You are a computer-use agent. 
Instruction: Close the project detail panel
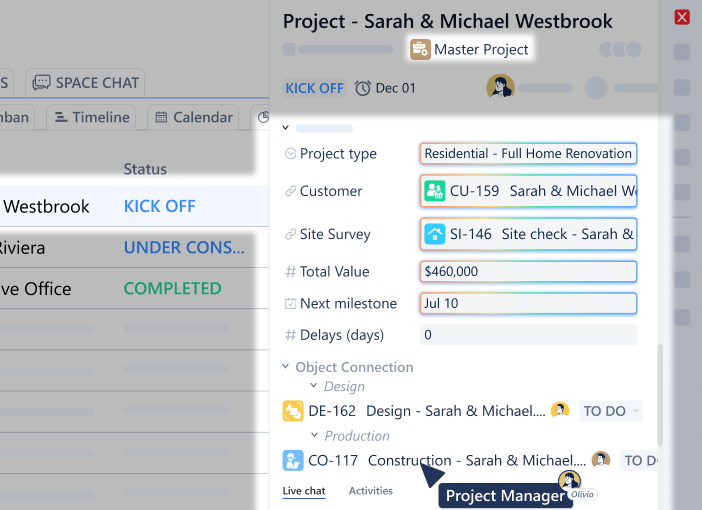[682, 17]
